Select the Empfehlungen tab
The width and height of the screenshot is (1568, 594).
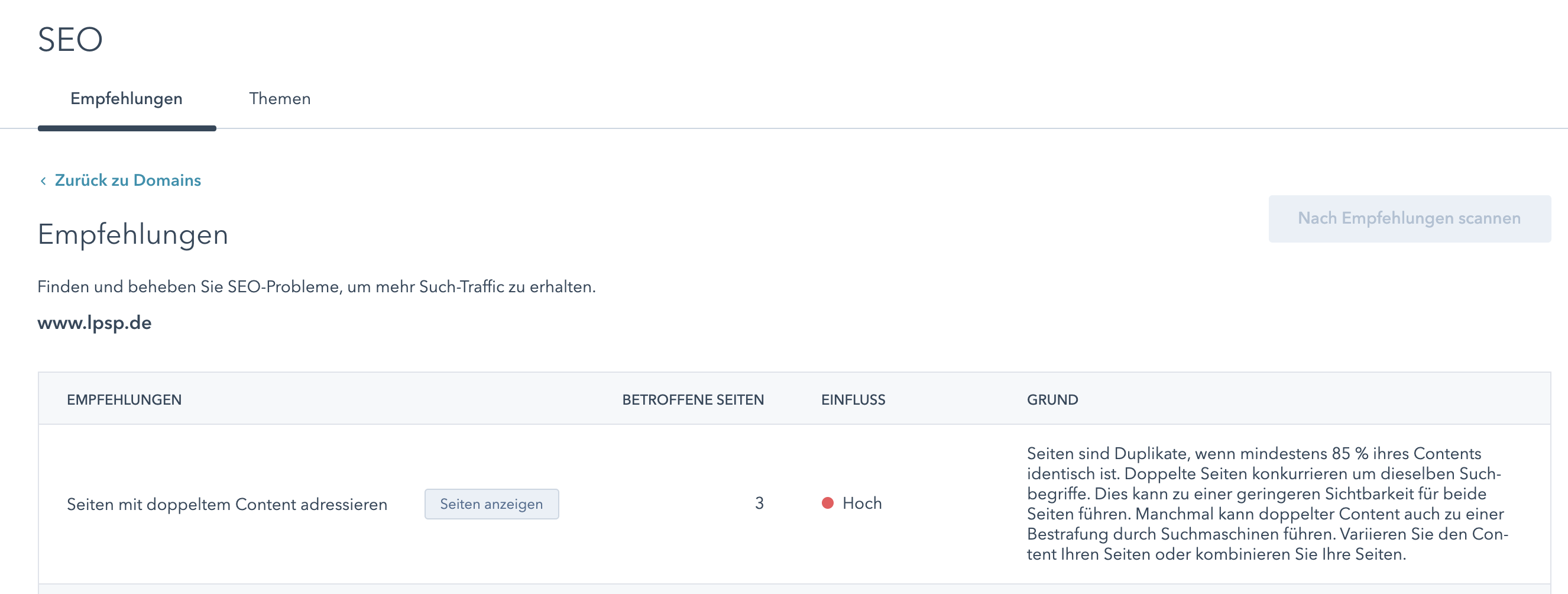click(127, 99)
